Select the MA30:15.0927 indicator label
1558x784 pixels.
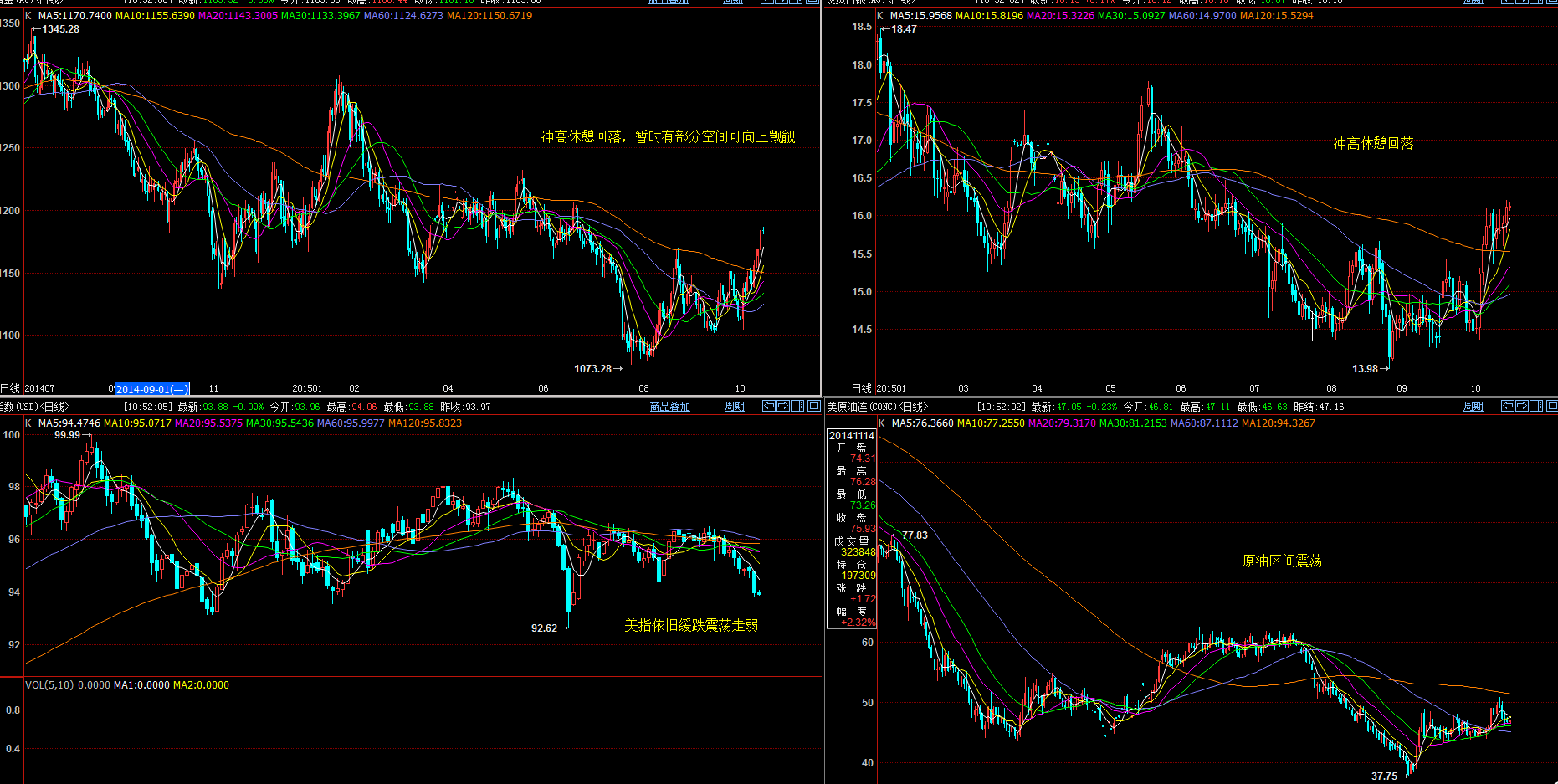1131,16
